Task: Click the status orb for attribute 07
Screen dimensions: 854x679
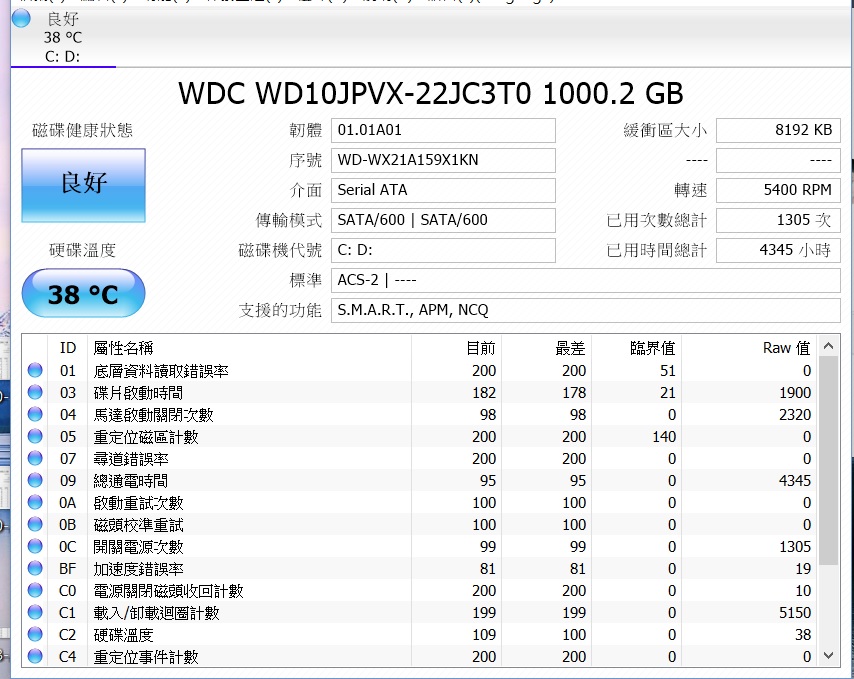Action: [x=35, y=458]
